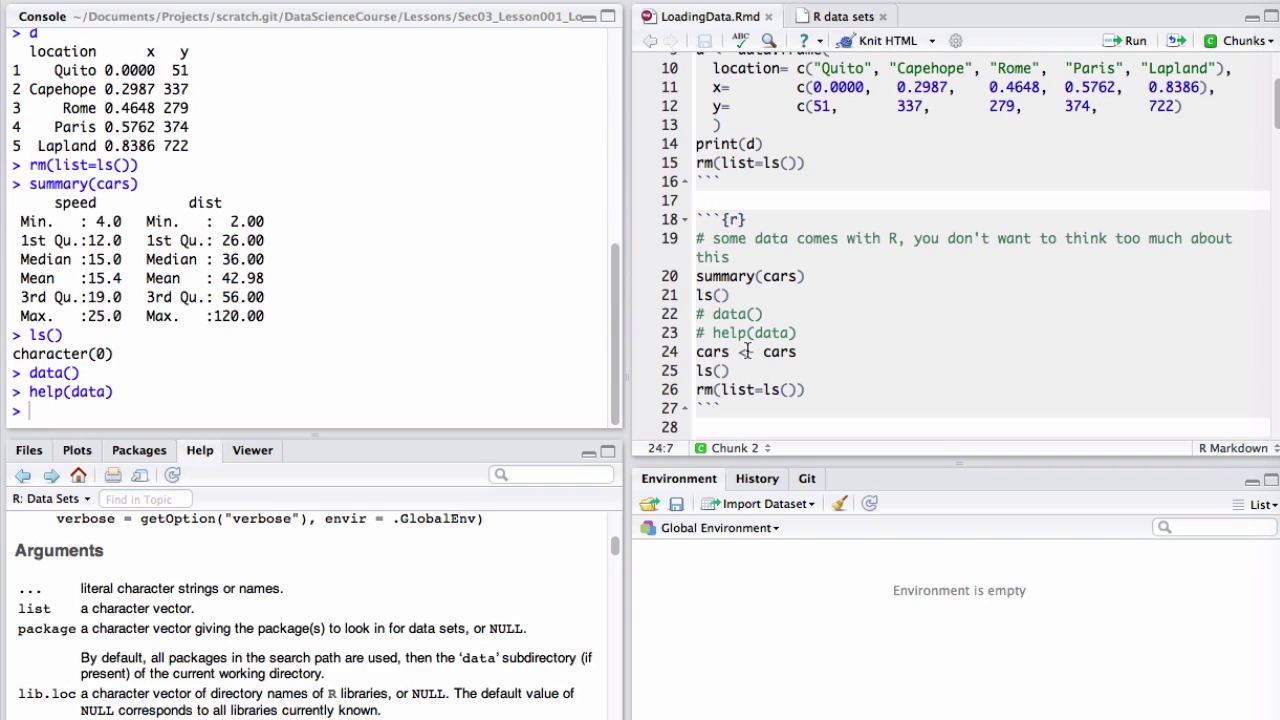Go back to previous help topic
The image size is (1280, 720).
point(23,476)
